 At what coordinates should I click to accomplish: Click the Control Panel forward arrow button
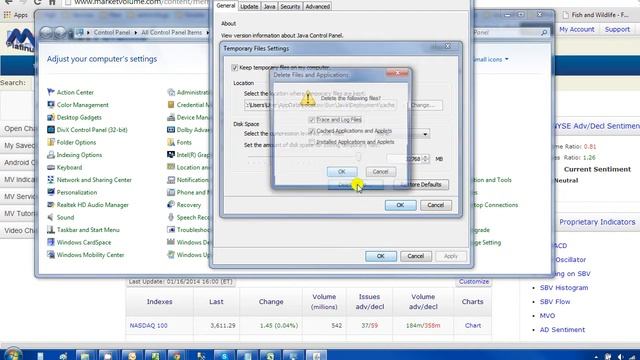(x=60, y=32)
